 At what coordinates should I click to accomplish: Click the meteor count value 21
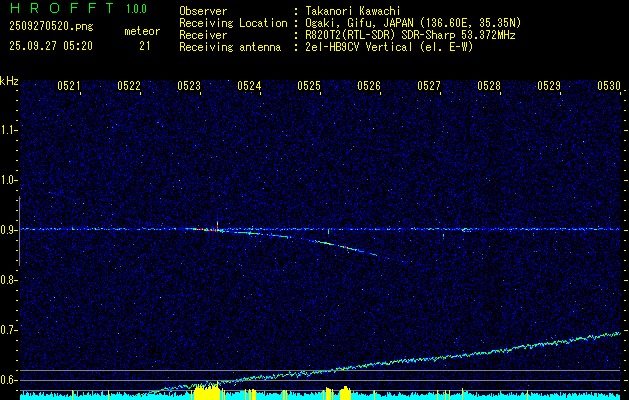145,46
